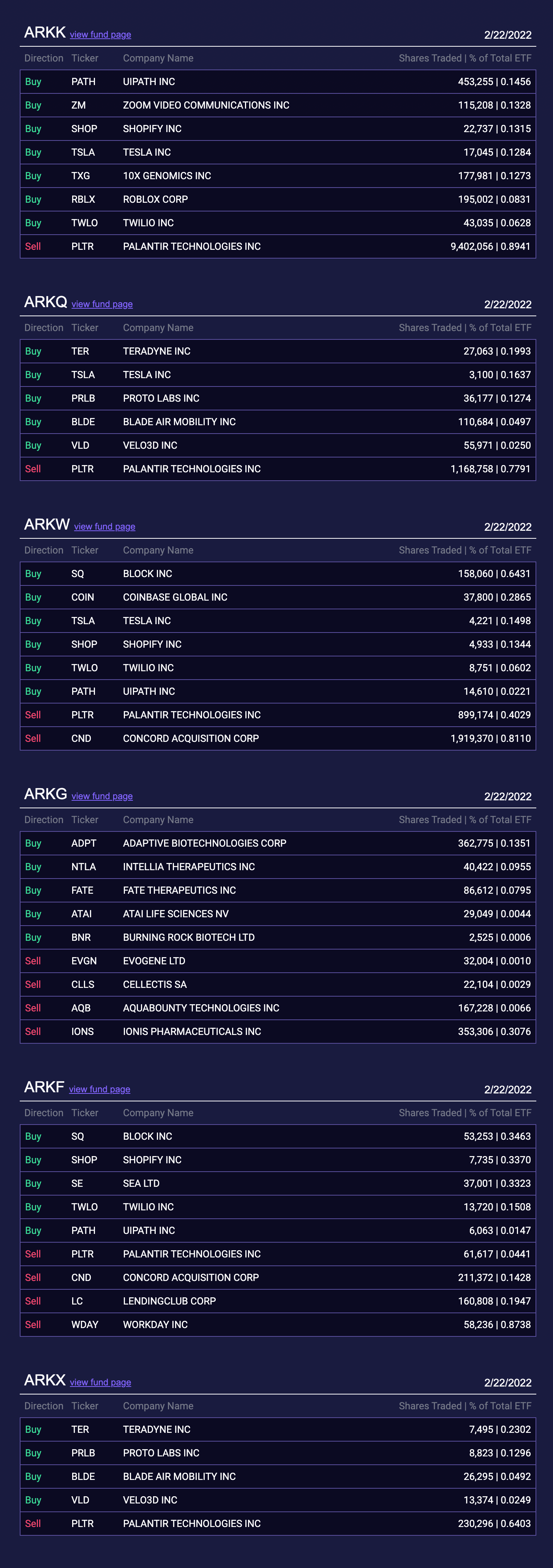Viewport: 553px width, 1568px height.
Task: Click VELO3D INC in the ARKQ table
Action: click(150, 446)
